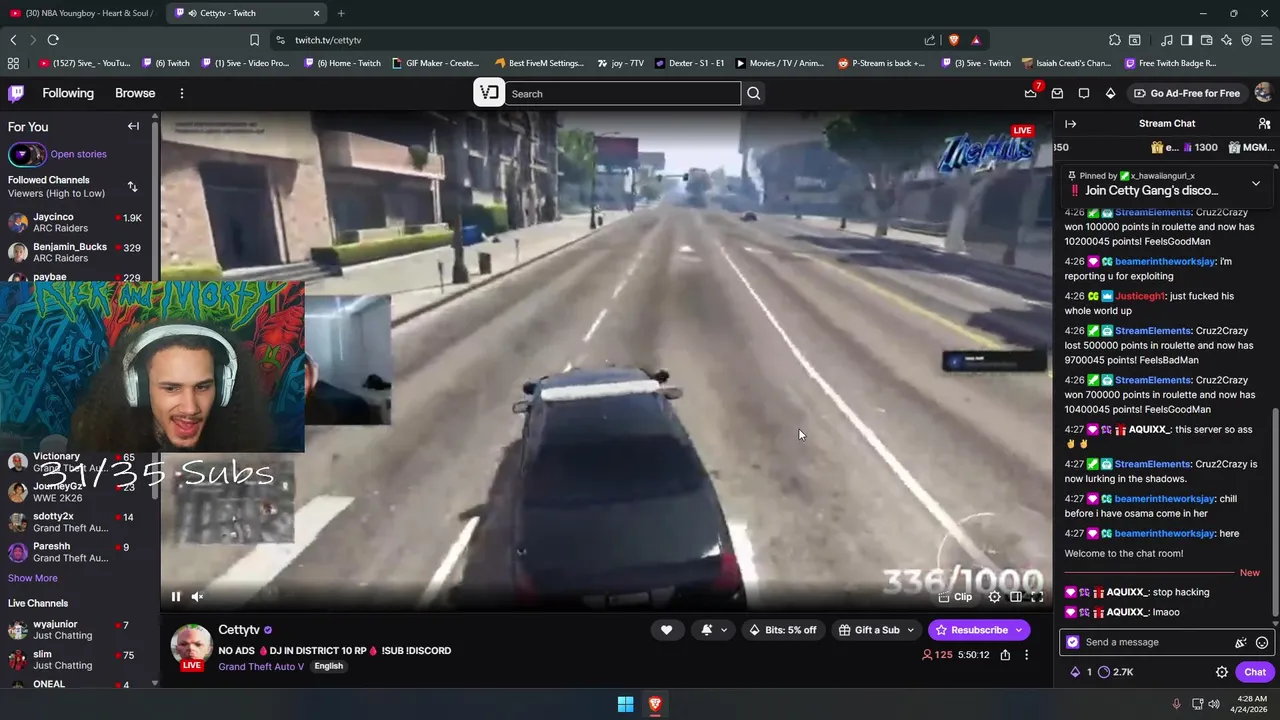This screenshot has height=720, width=1280.
Task: Open stories link in sidebar
Action: click(78, 154)
